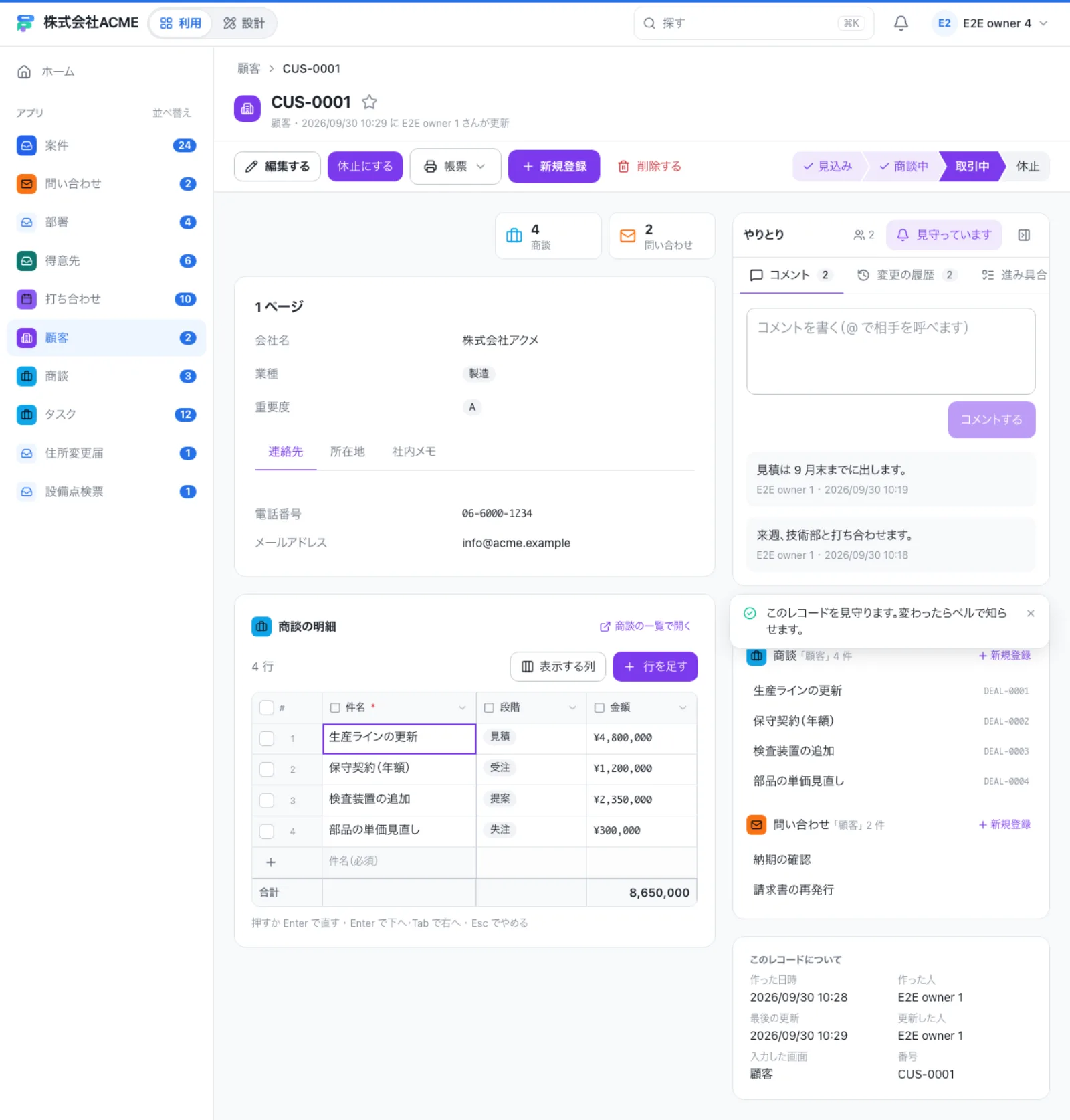This screenshot has width=1070, height=1120.
Task: Open the 表示する列 column chooser
Action: pyautogui.click(x=558, y=666)
